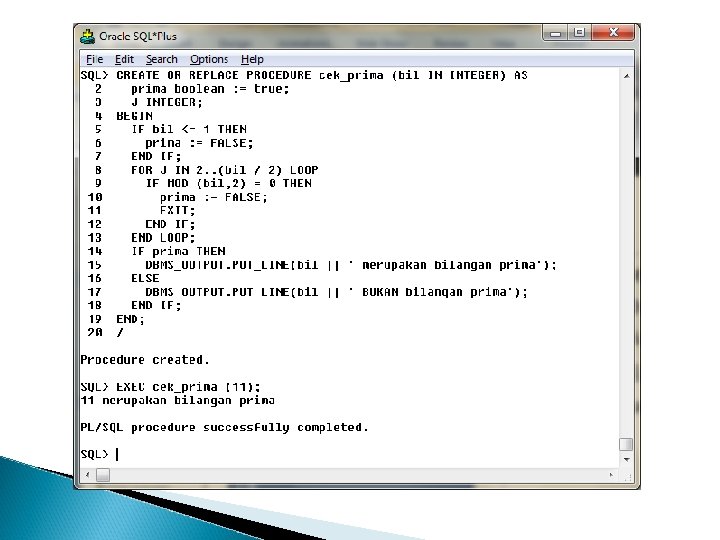Viewport: 720px width, 540px height.
Task: Click the 'END;' statement on line 19
Action: [x=130, y=319]
